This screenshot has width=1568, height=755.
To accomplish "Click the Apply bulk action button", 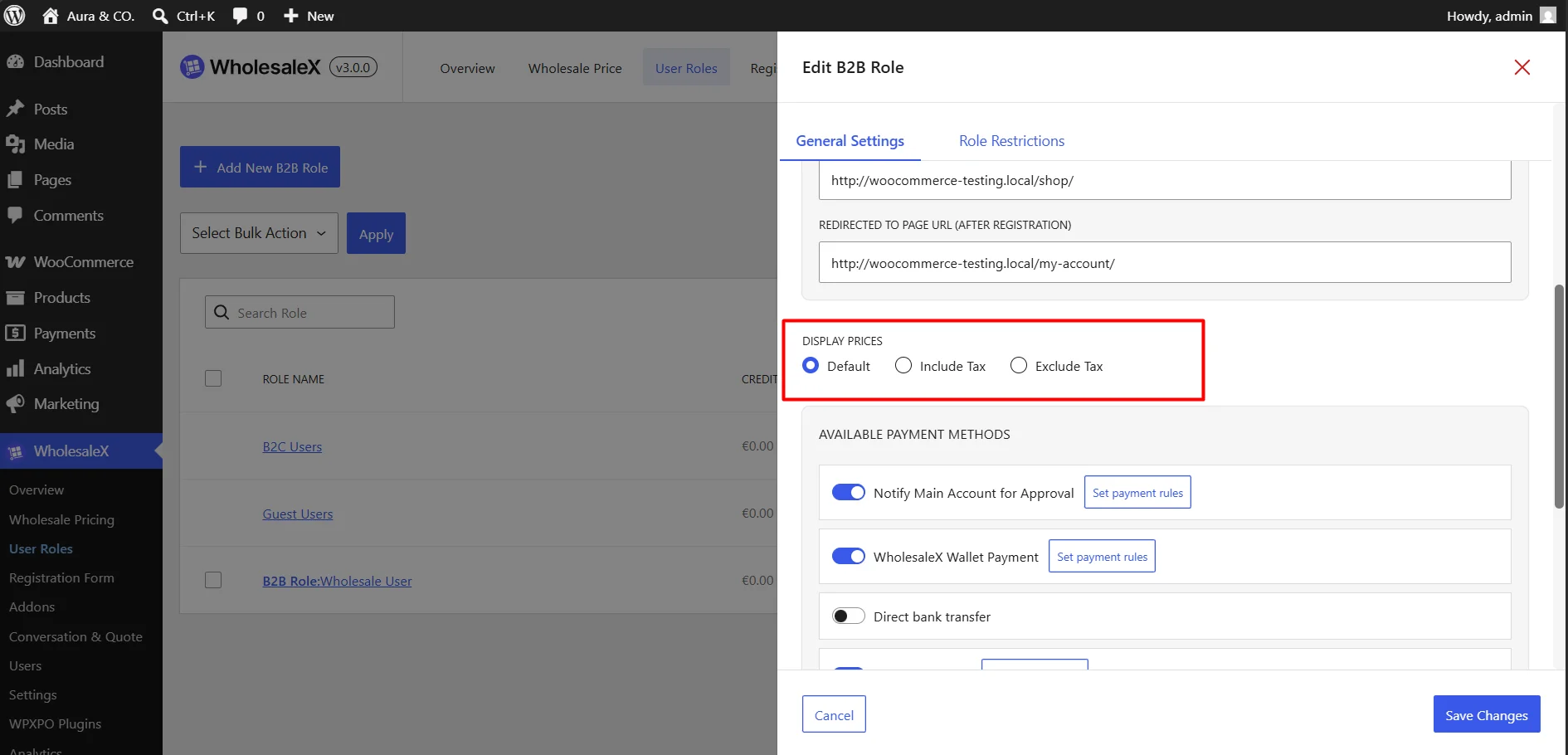I will (376, 233).
